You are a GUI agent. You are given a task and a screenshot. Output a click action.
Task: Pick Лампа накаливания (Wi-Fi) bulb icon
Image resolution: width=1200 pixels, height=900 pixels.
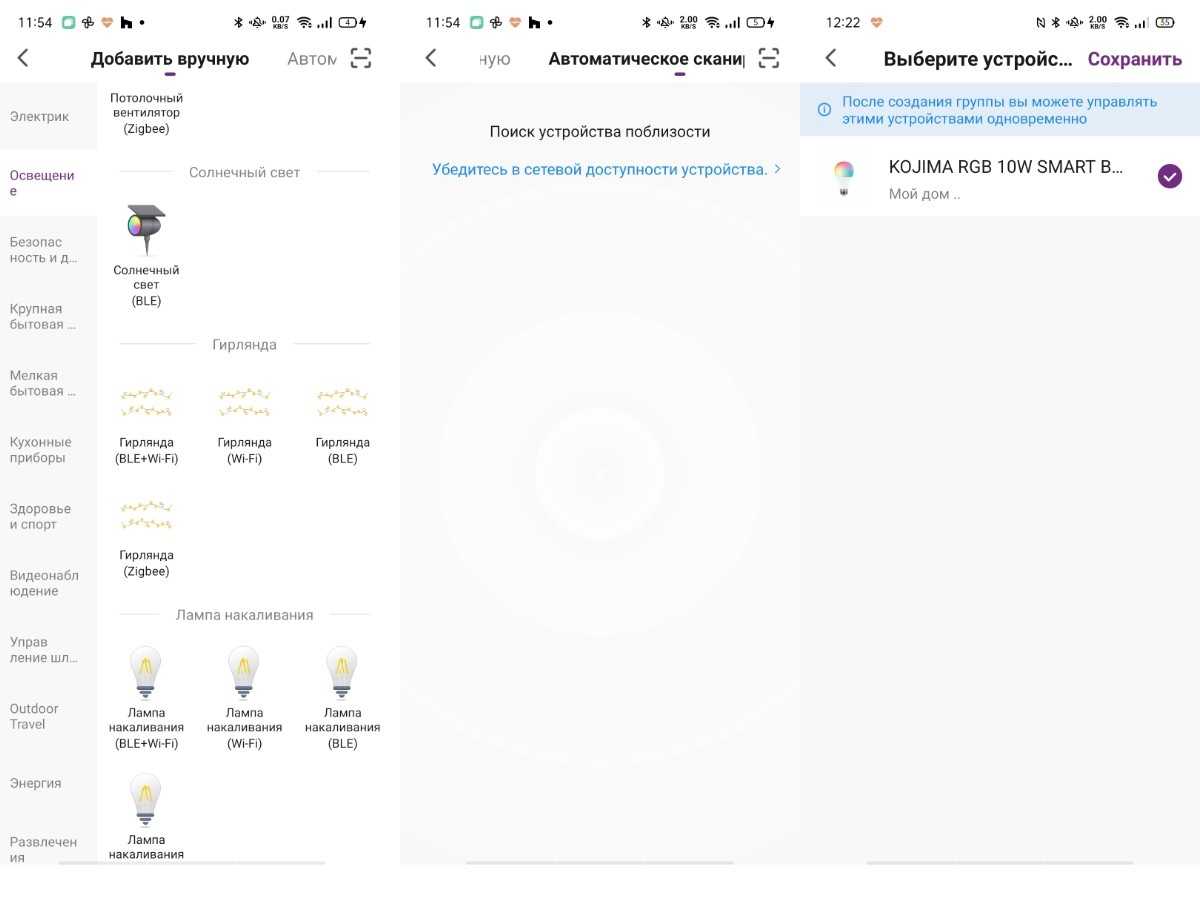click(244, 672)
